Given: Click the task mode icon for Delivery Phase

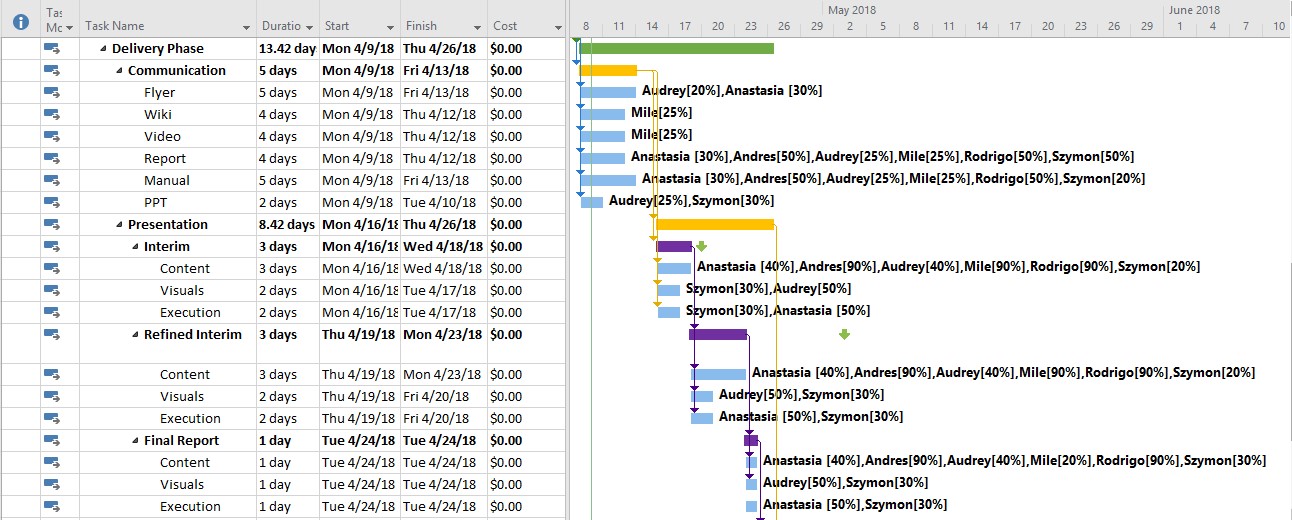Looking at the screenshot, I should point(52,48).
